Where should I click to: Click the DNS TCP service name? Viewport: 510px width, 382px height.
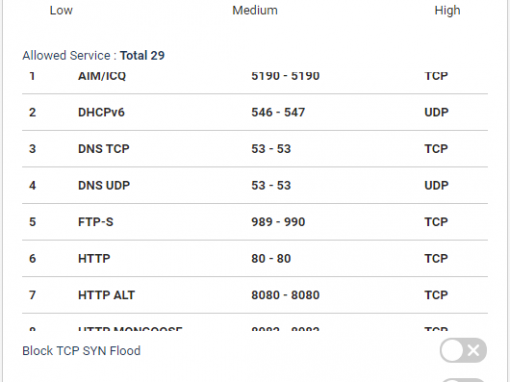pyautogui.click(x=104, y=149)
